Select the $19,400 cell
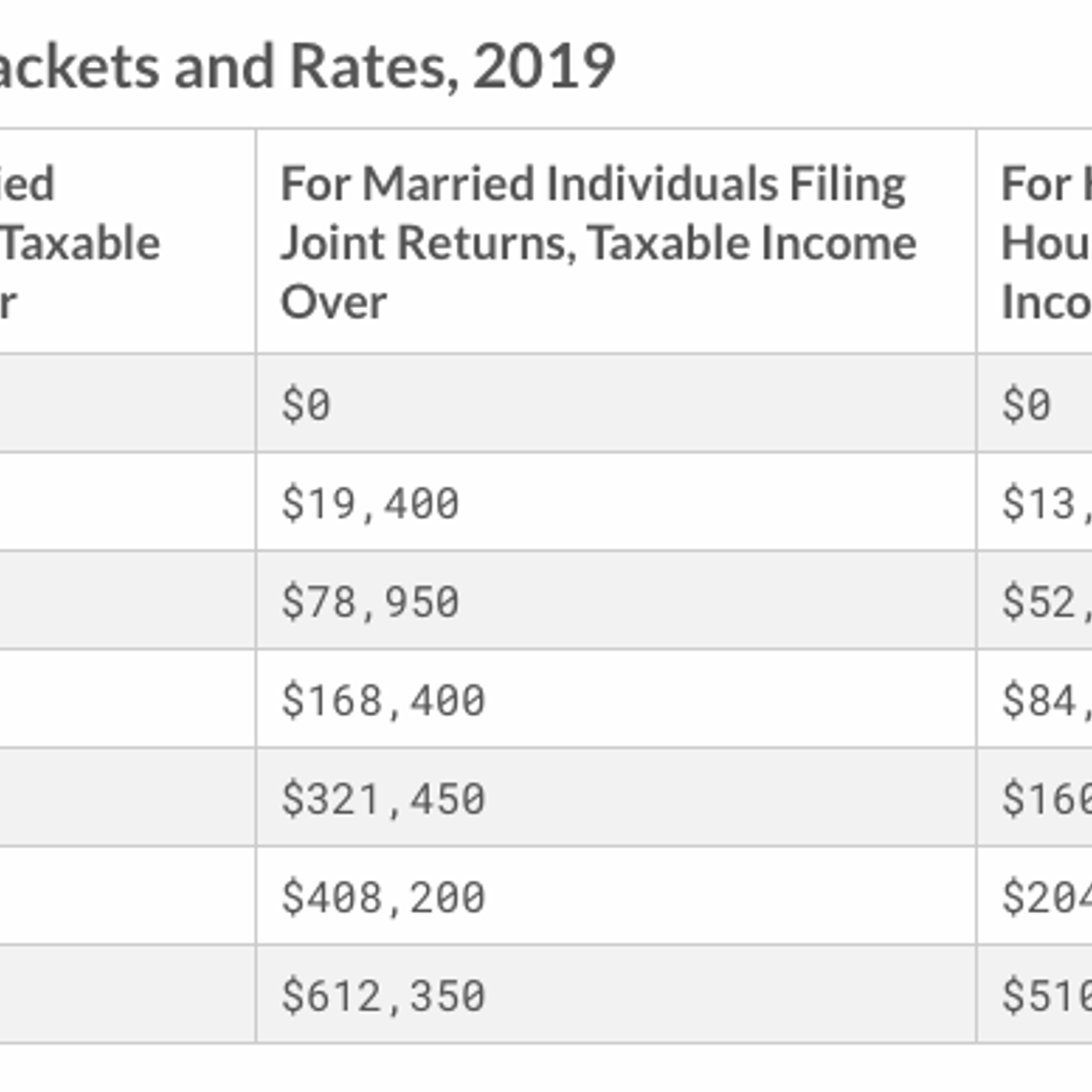 (370, 503)
